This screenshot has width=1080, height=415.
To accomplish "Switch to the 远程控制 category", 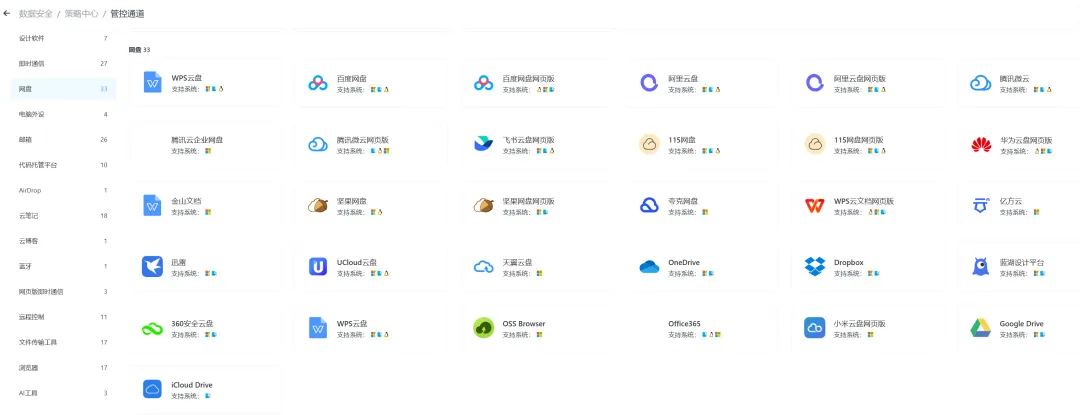I will tap(63, 317).
